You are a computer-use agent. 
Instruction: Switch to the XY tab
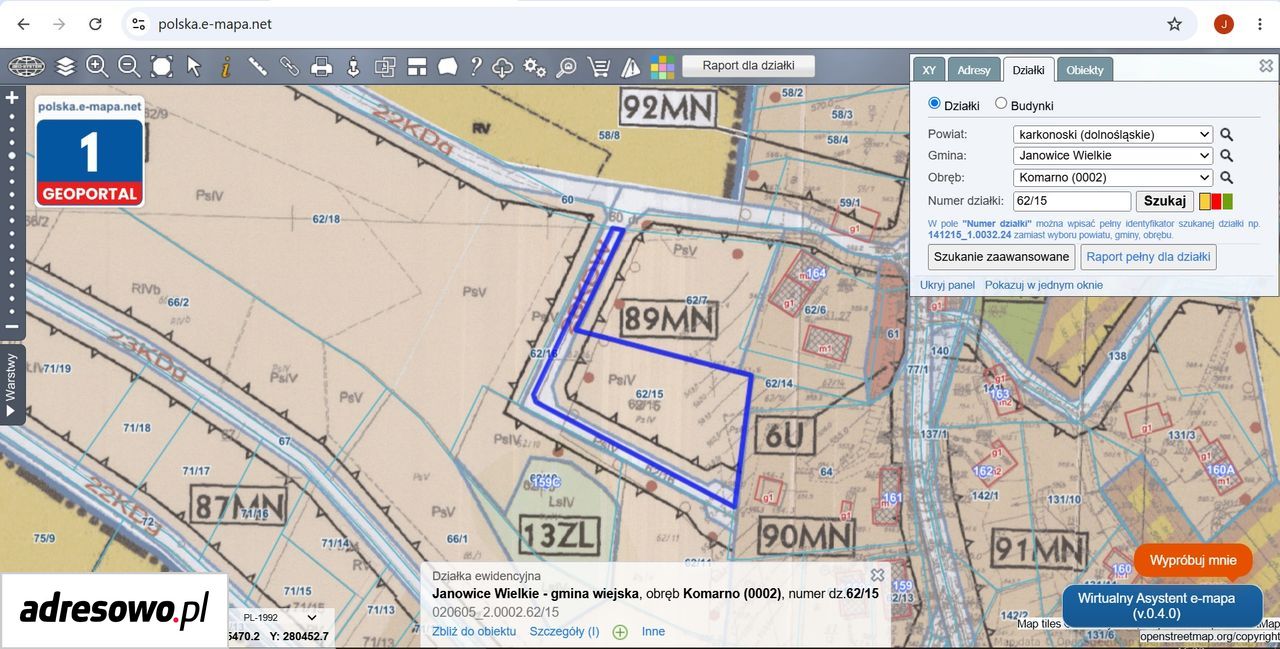pos(929,69)
